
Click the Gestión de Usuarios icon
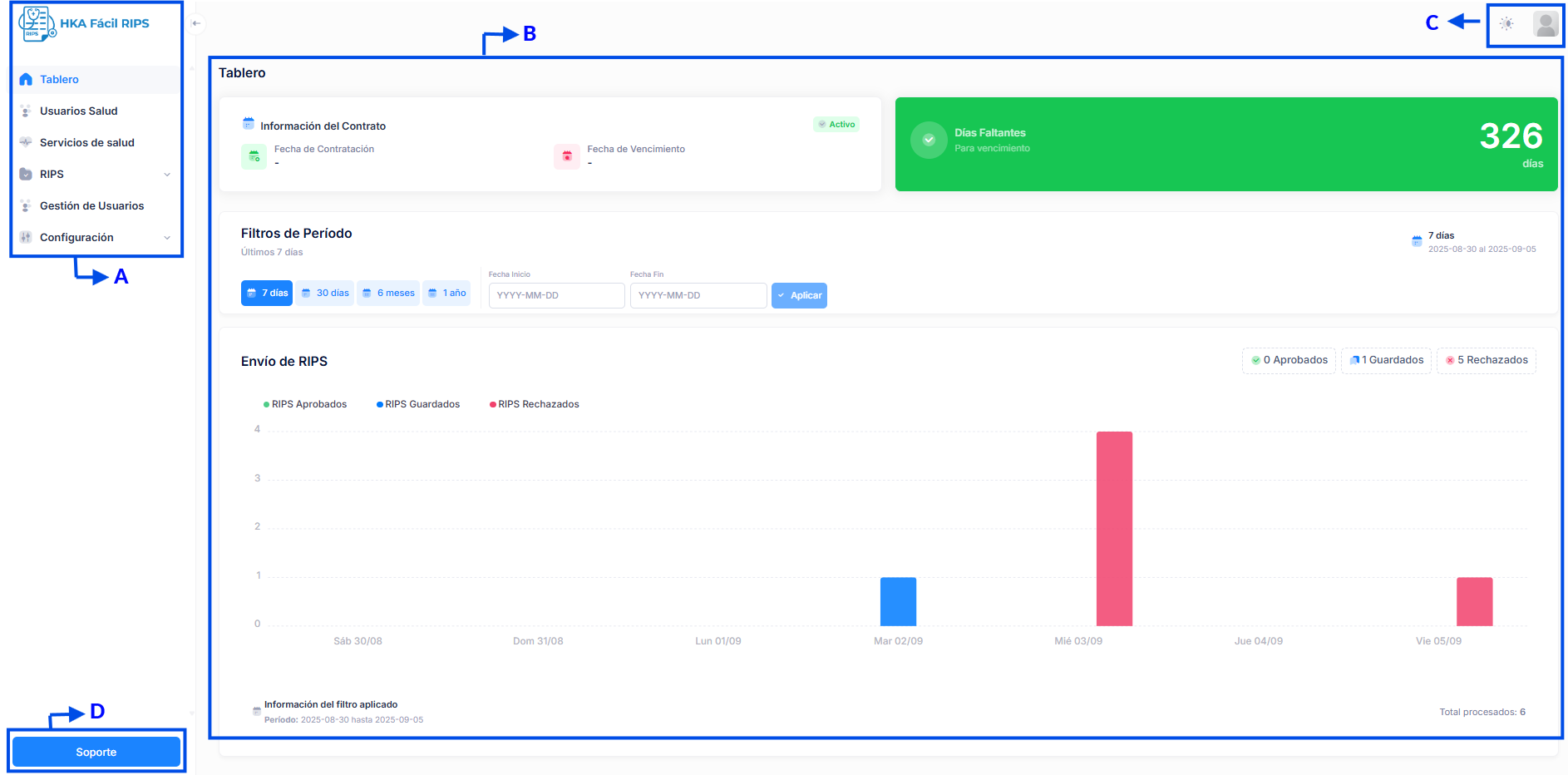[x=26, y=206]
